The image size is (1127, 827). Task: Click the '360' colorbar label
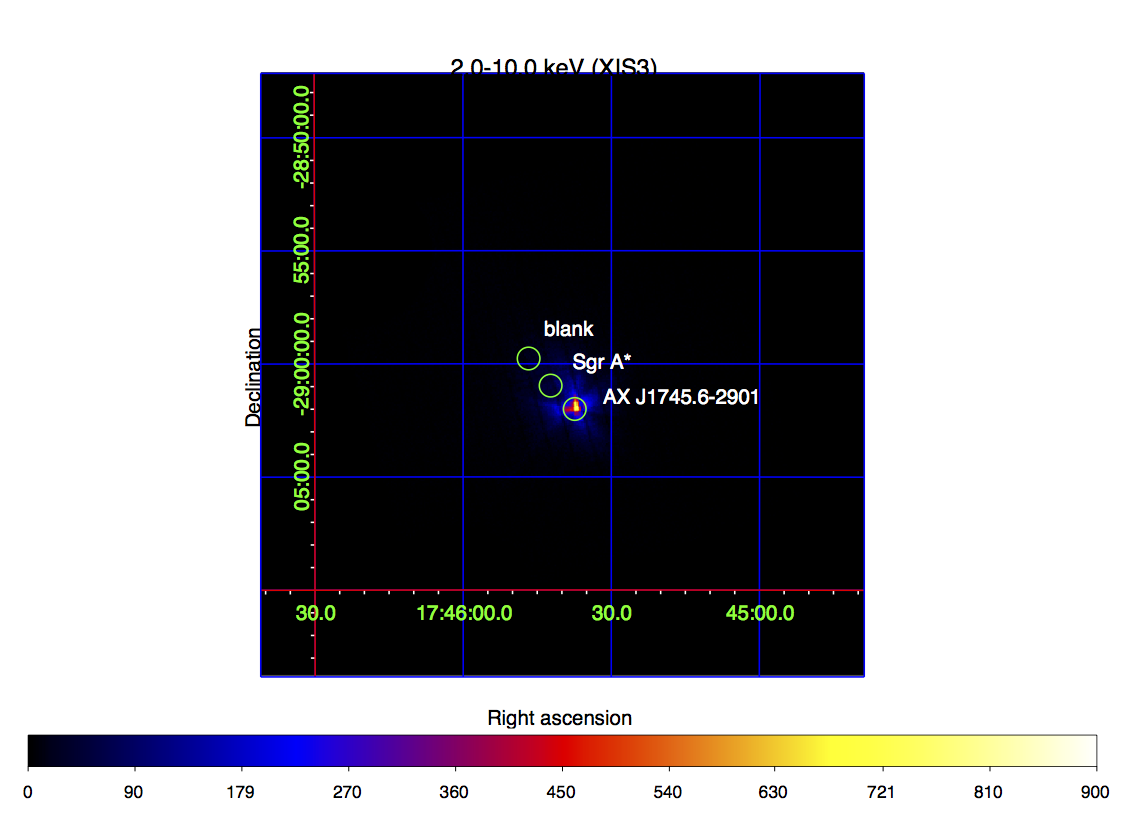pos(454,792)
